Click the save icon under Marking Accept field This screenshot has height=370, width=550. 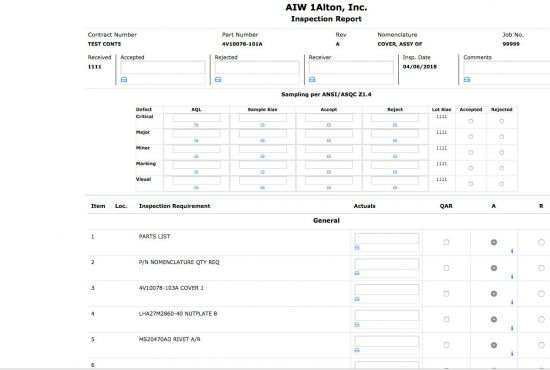click(329, 172)
